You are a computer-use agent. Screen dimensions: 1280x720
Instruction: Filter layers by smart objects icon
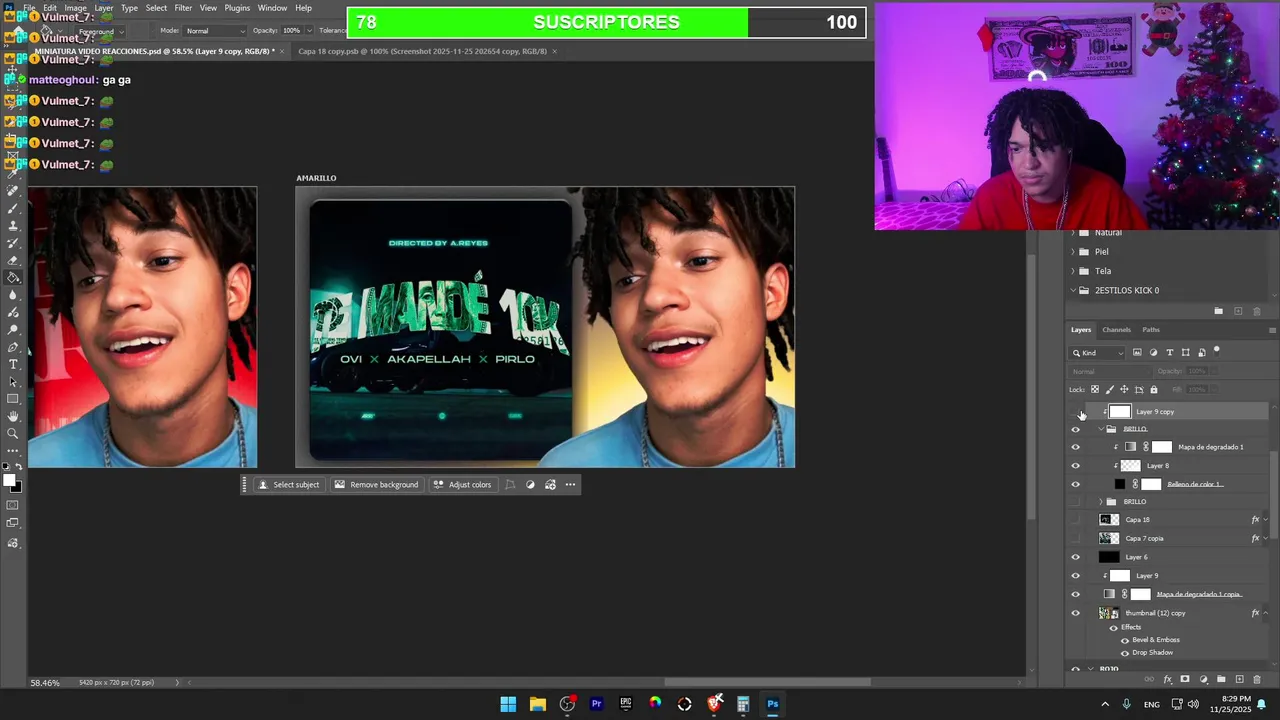pos(1202,352)
